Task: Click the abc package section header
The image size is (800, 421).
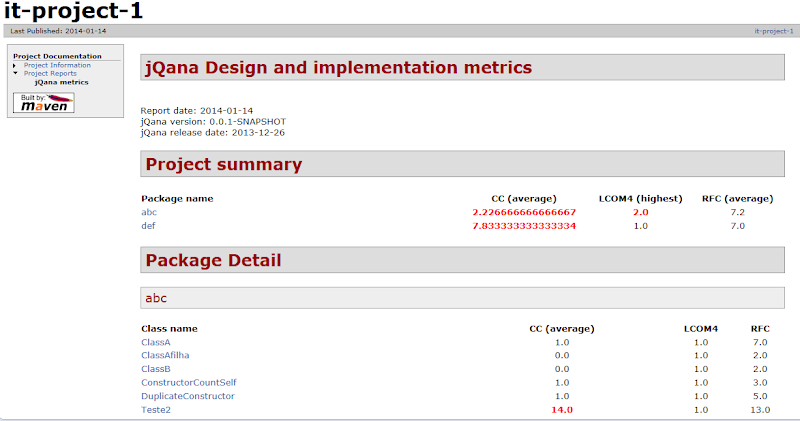Action: point(462,298)
